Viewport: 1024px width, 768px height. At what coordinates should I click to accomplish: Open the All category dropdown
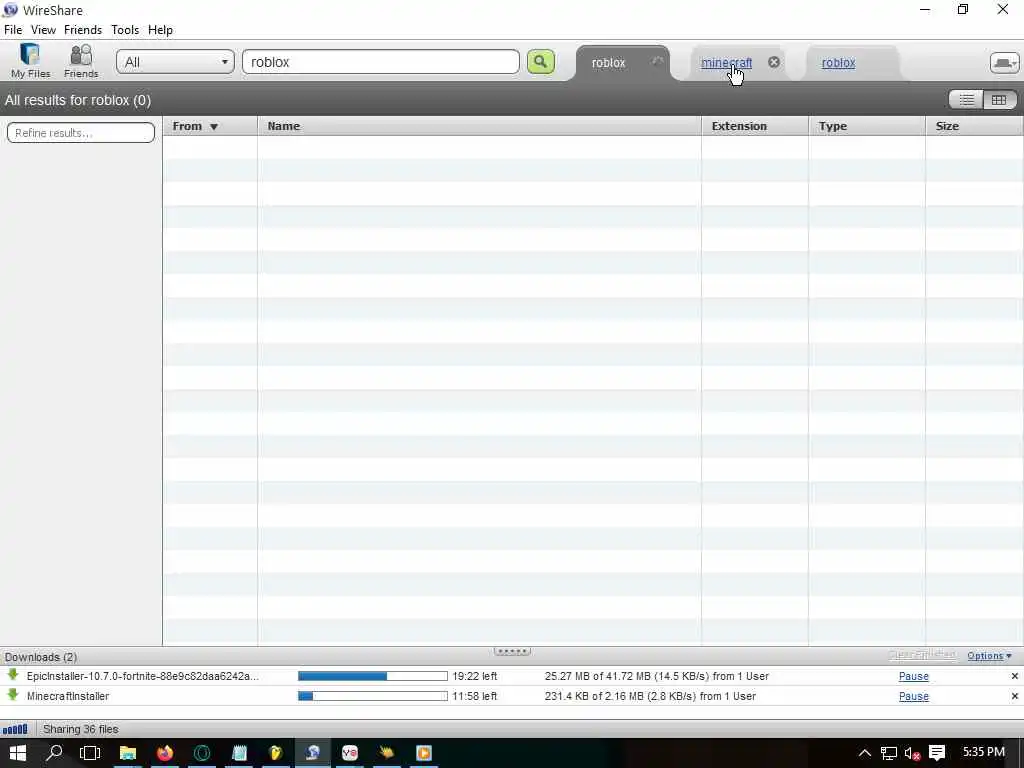pos(175,62)
